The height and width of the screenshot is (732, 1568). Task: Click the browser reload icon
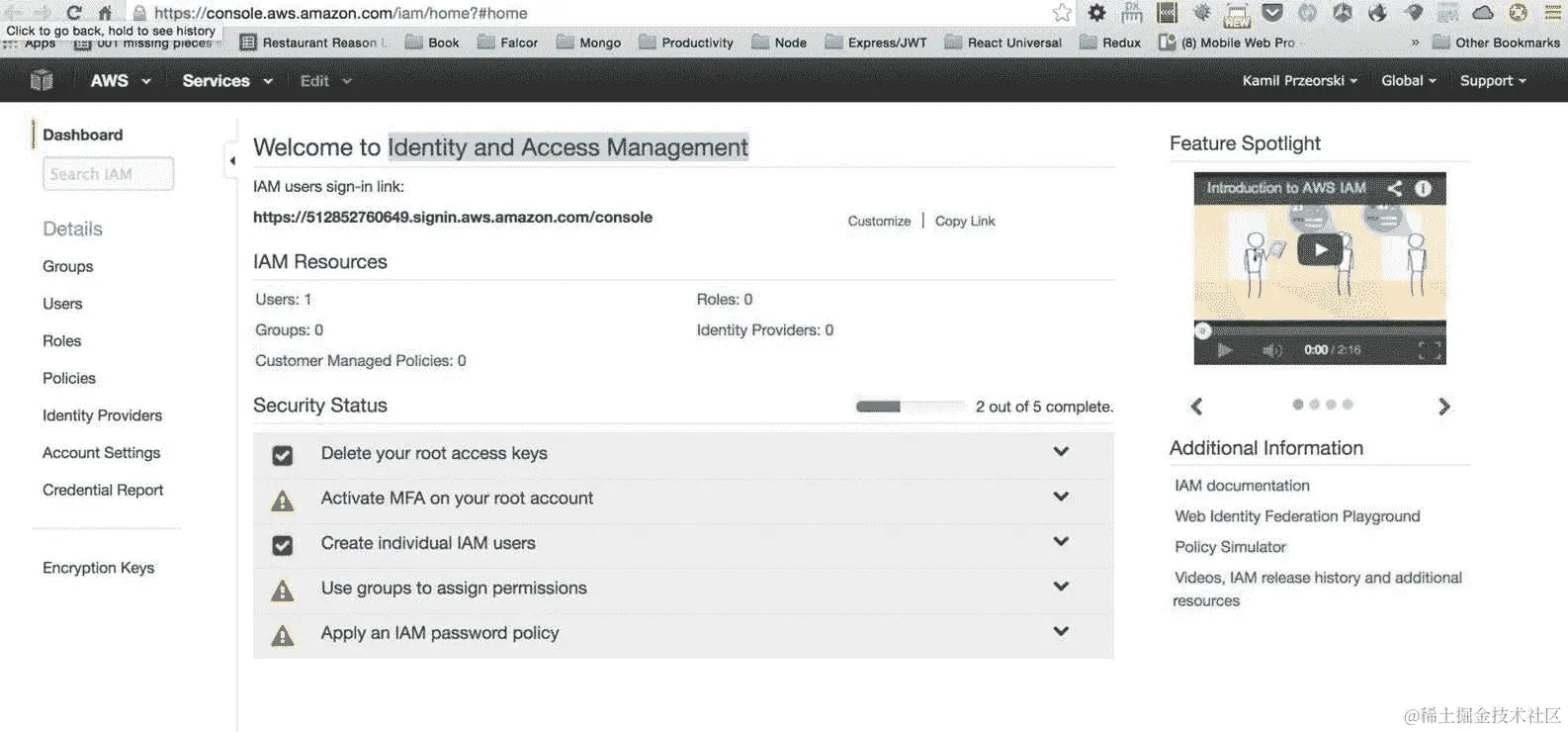(74, 13)
